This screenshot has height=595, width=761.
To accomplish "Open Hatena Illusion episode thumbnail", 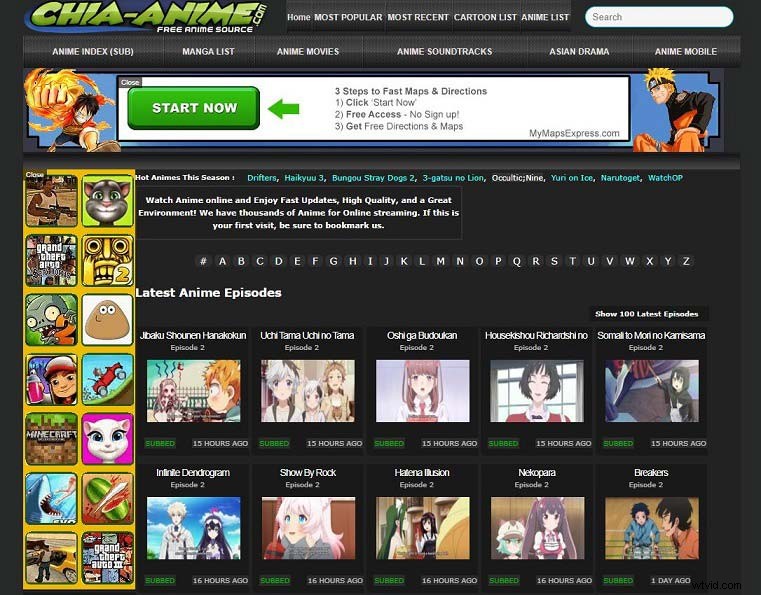I will coord(422,528).
